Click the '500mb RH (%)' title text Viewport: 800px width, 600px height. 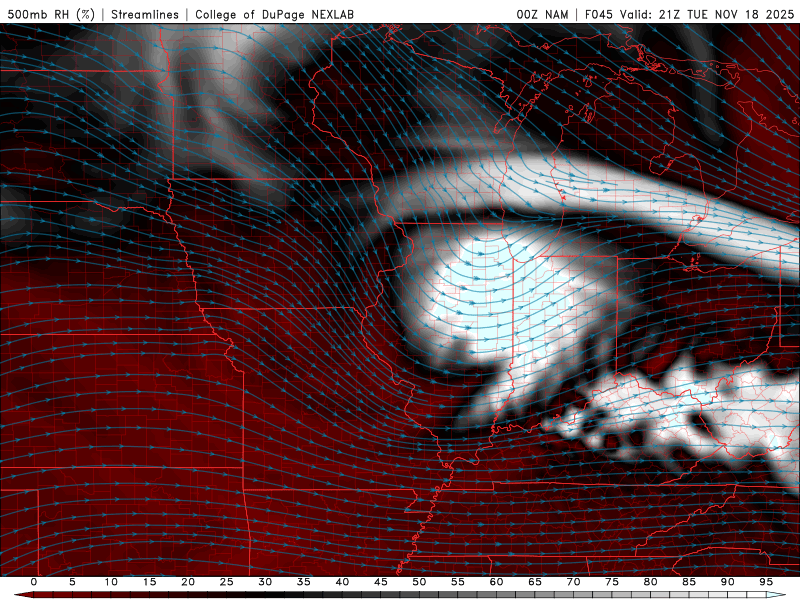point(51,14)
